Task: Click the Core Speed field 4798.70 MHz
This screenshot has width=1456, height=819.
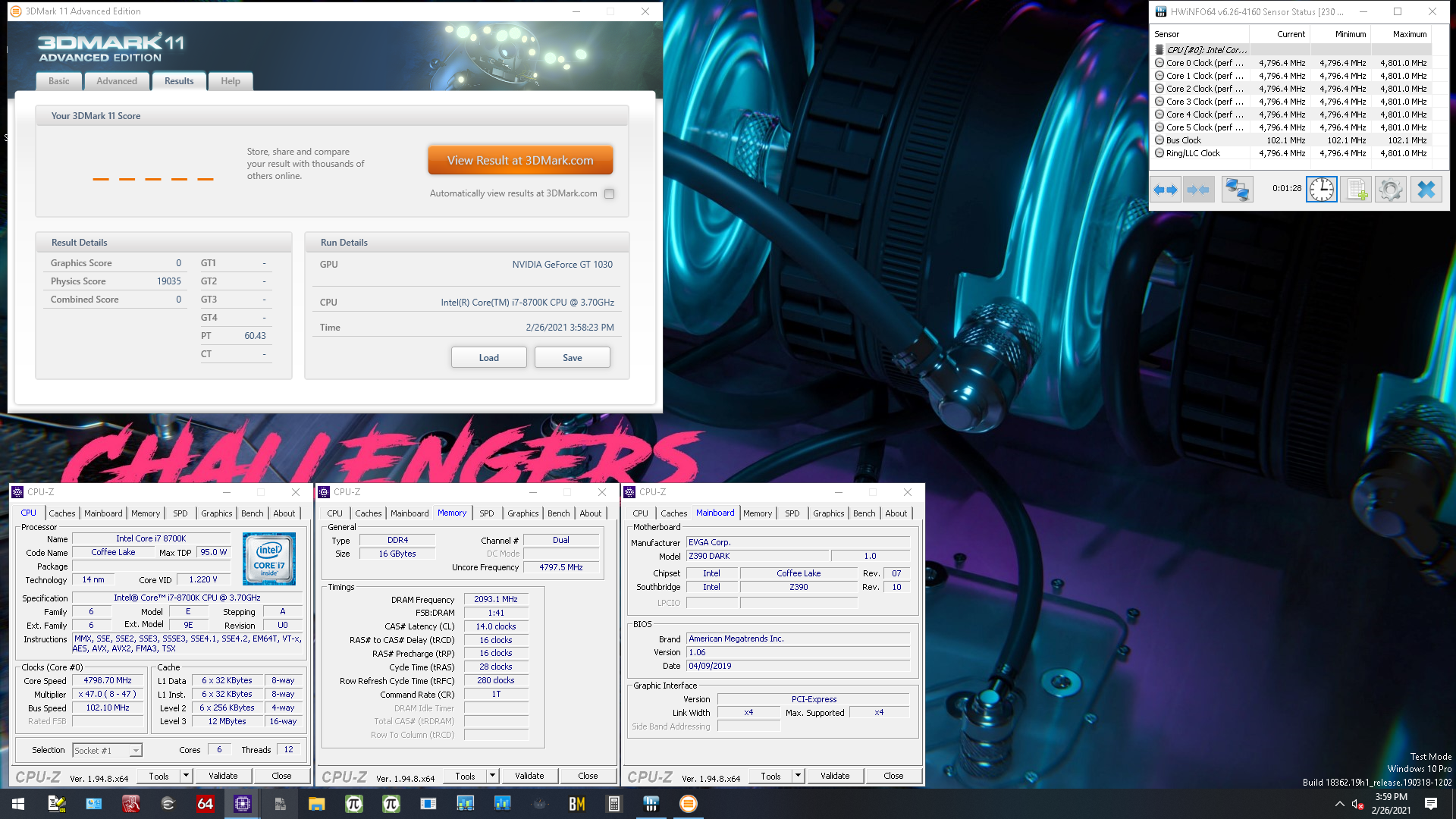Action: (x=108, y=681)
